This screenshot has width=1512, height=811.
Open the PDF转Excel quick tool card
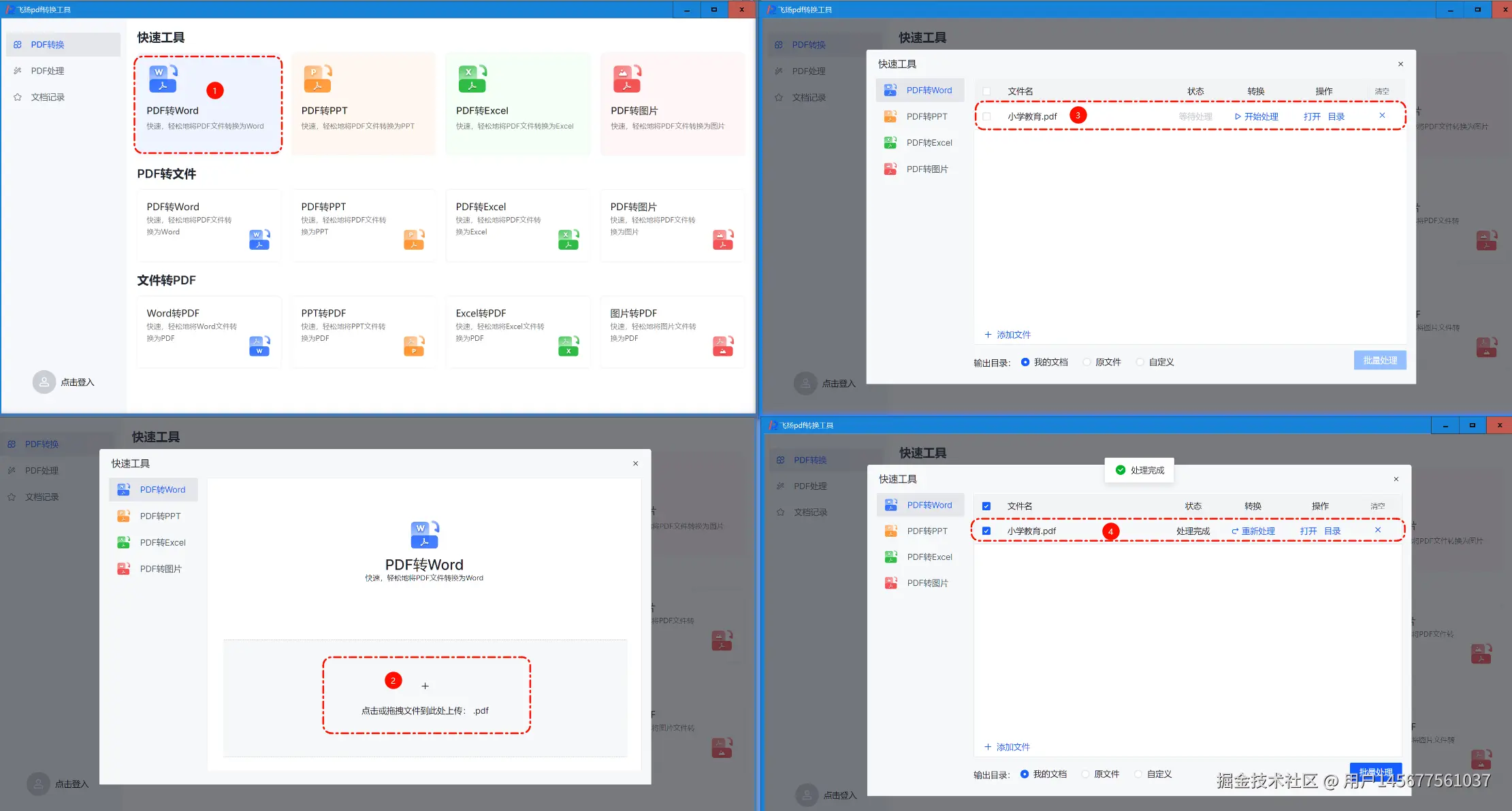click(x=517, y=104)
